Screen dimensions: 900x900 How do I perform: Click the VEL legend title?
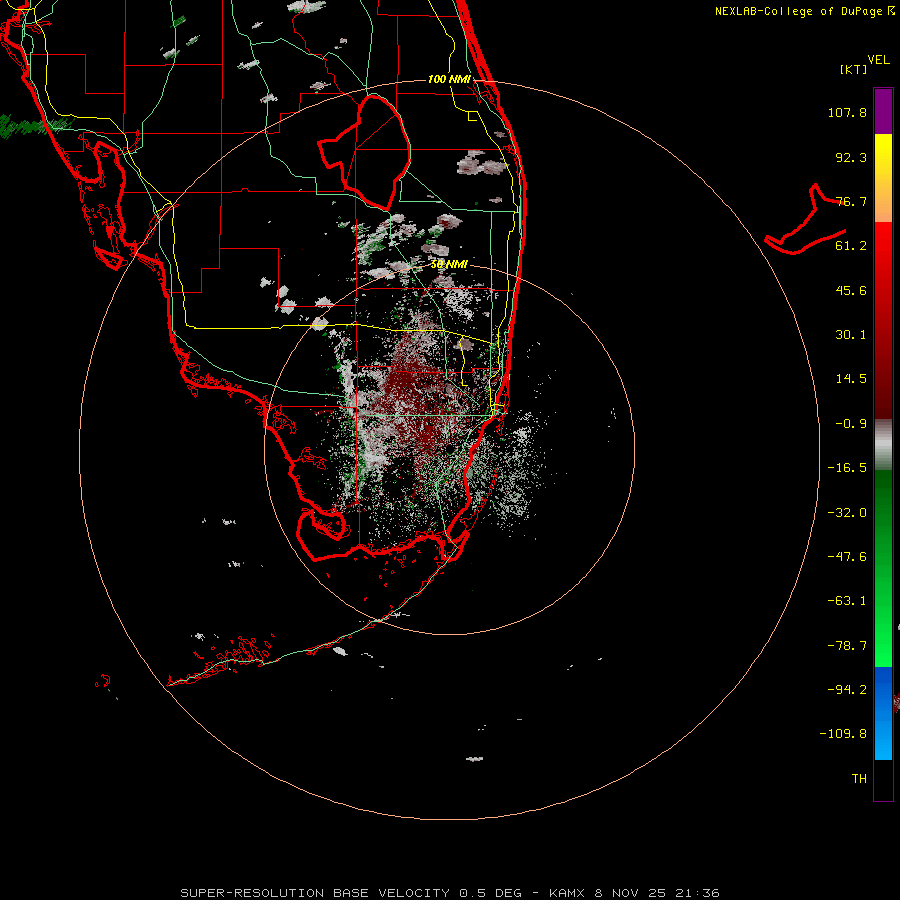pos(878,60)
